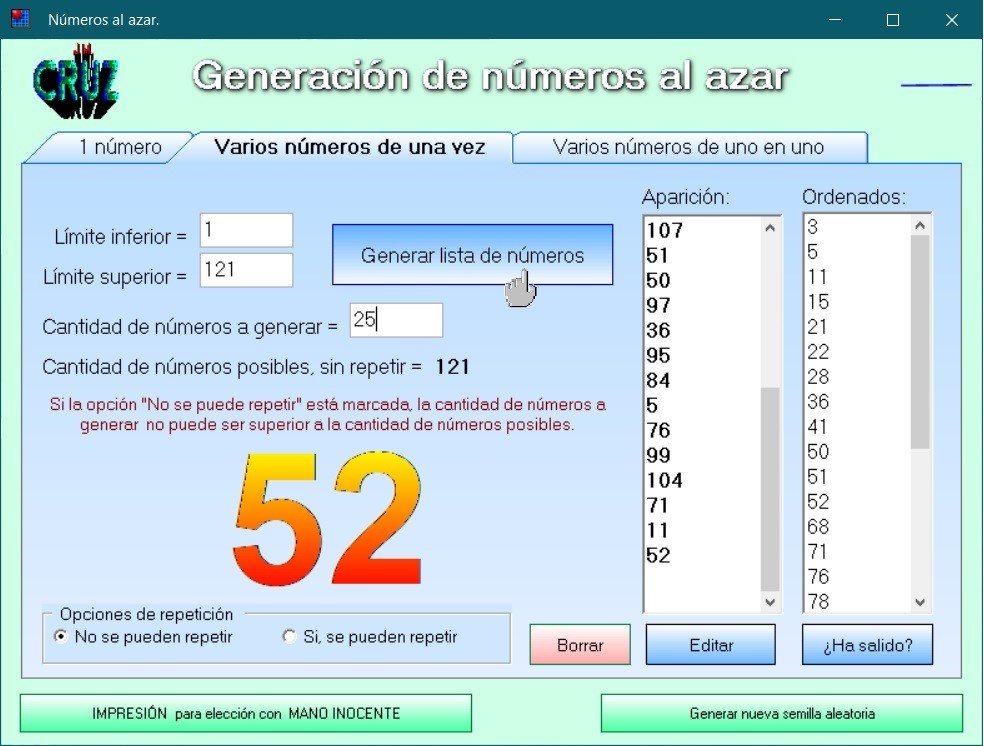
Task: Click the 'Límite inferior' input field
Action: point(246,230)
